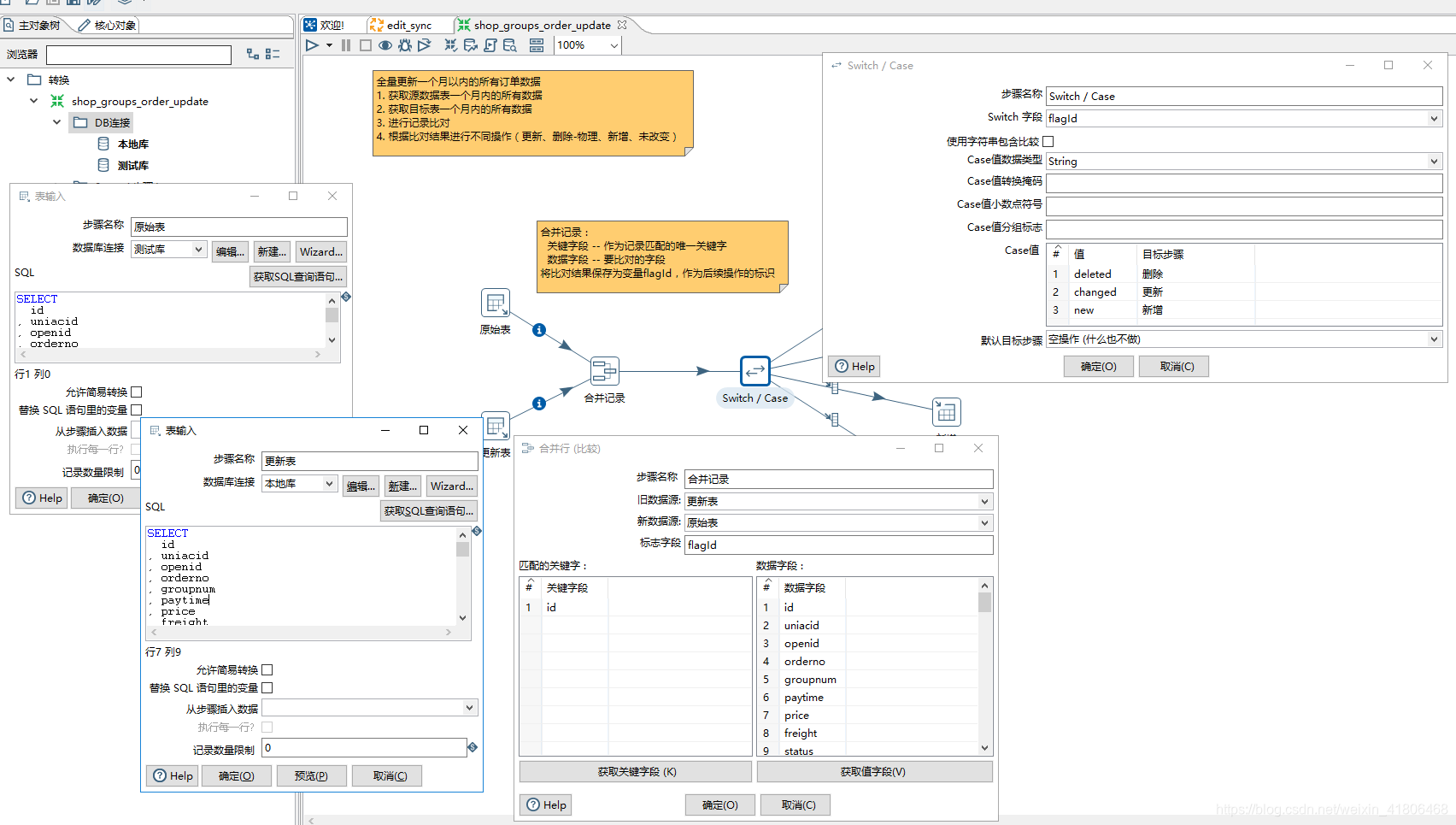Screen dimensions: 1456x825
Task: Click the database impact analysis icon
Action: 471,45
